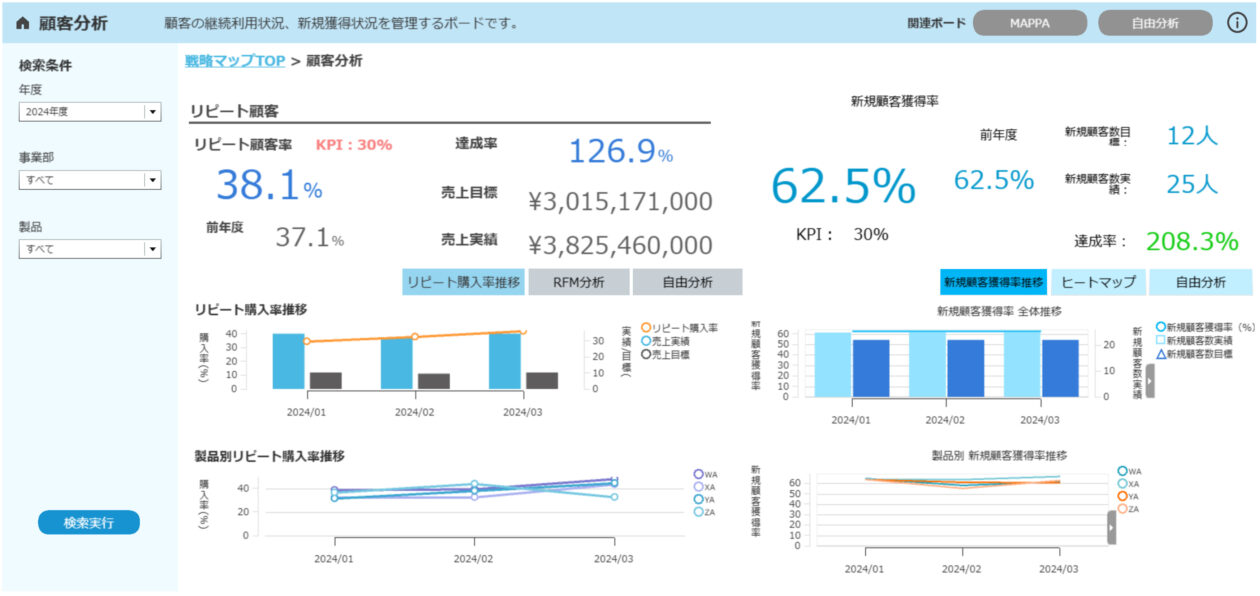Click the 新規顧客数実績 value 25人
1260x596 pixels.
point(1192,184)
